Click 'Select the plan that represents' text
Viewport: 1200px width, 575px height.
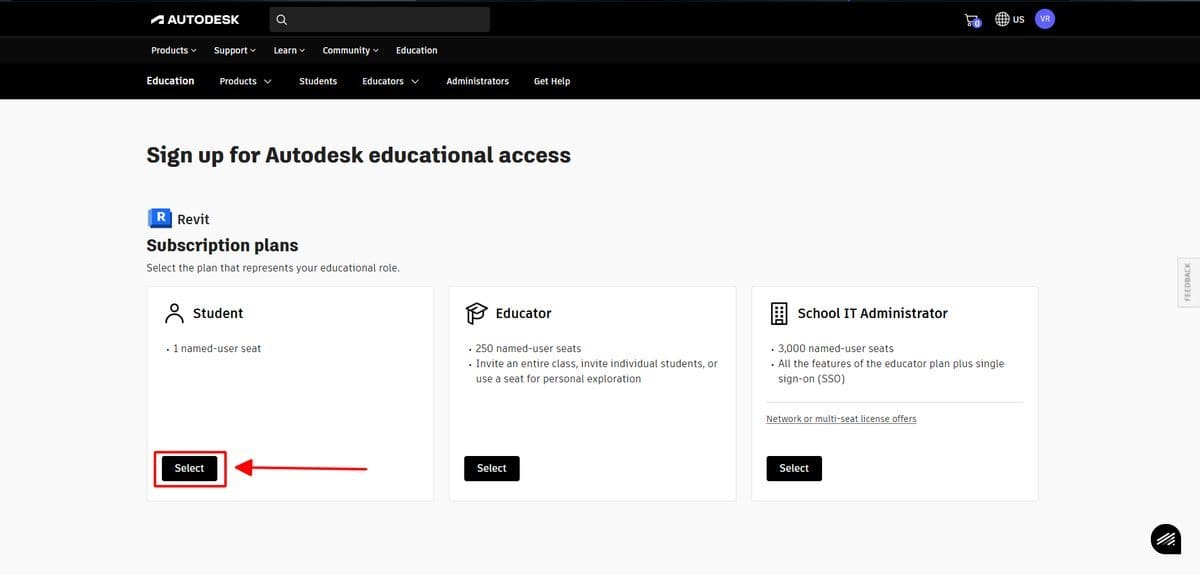point(273,268)
